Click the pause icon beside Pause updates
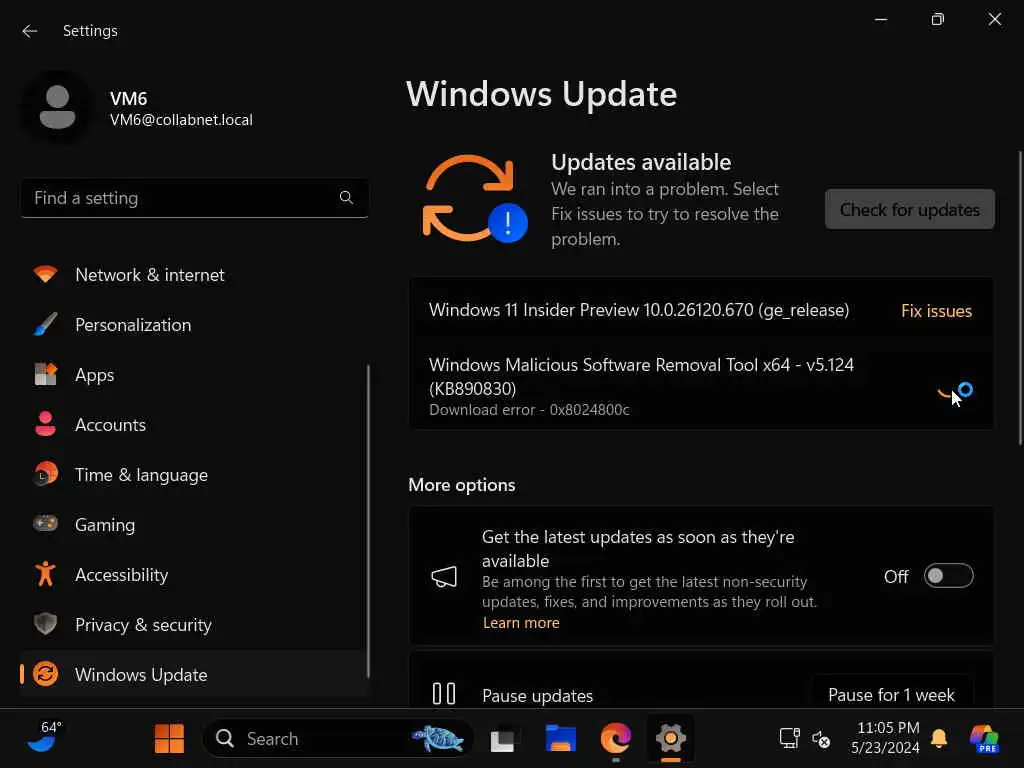This screenshot has width=1024, height=768. click(x=444, y=694)
